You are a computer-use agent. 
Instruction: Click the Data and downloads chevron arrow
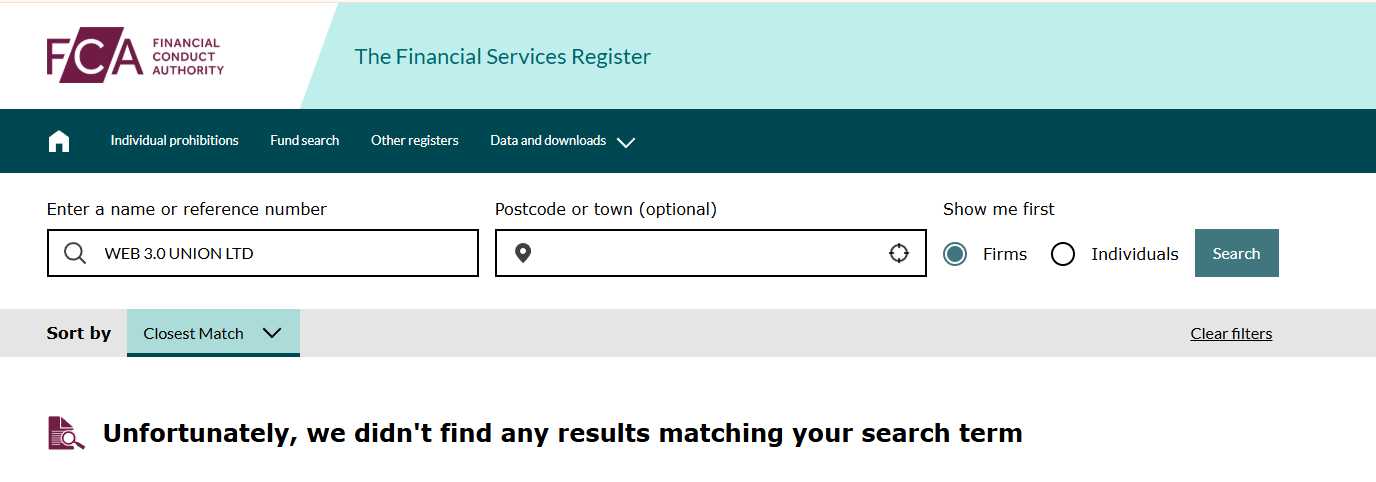pyautogui.click(x=626, y=142)
